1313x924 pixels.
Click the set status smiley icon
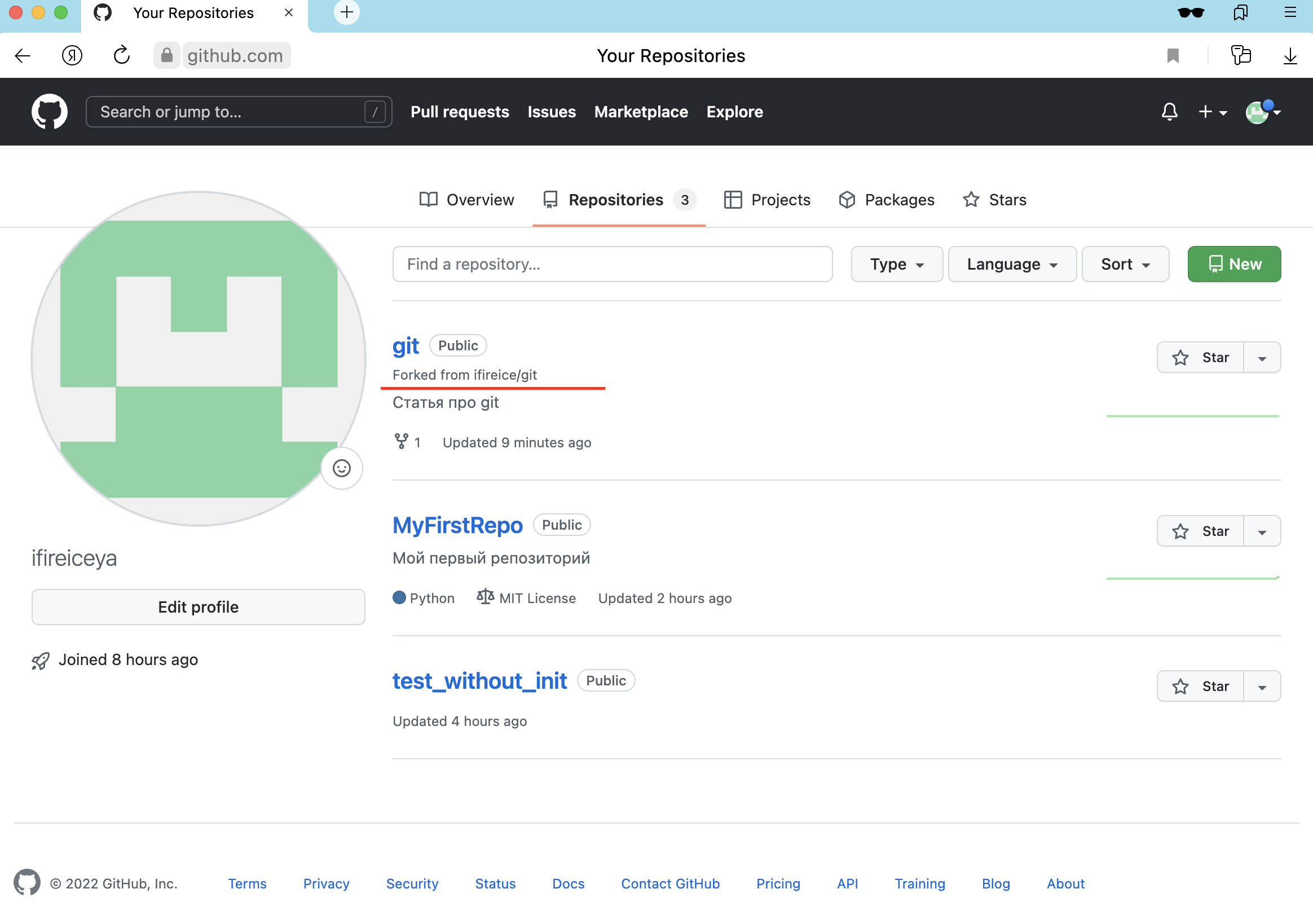tap(341, 469)
